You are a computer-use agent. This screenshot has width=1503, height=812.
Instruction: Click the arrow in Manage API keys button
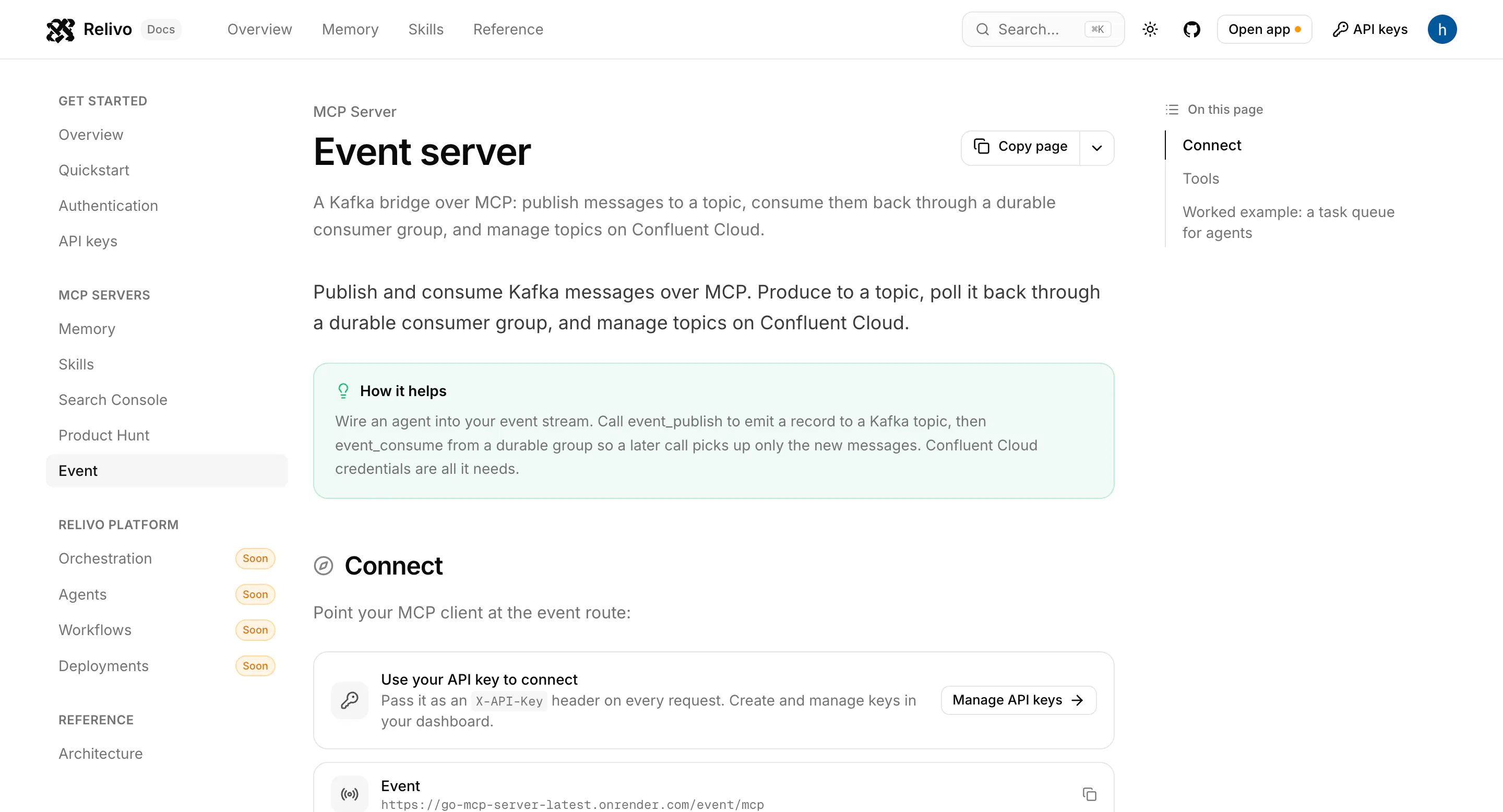[x=1077, y=700]
